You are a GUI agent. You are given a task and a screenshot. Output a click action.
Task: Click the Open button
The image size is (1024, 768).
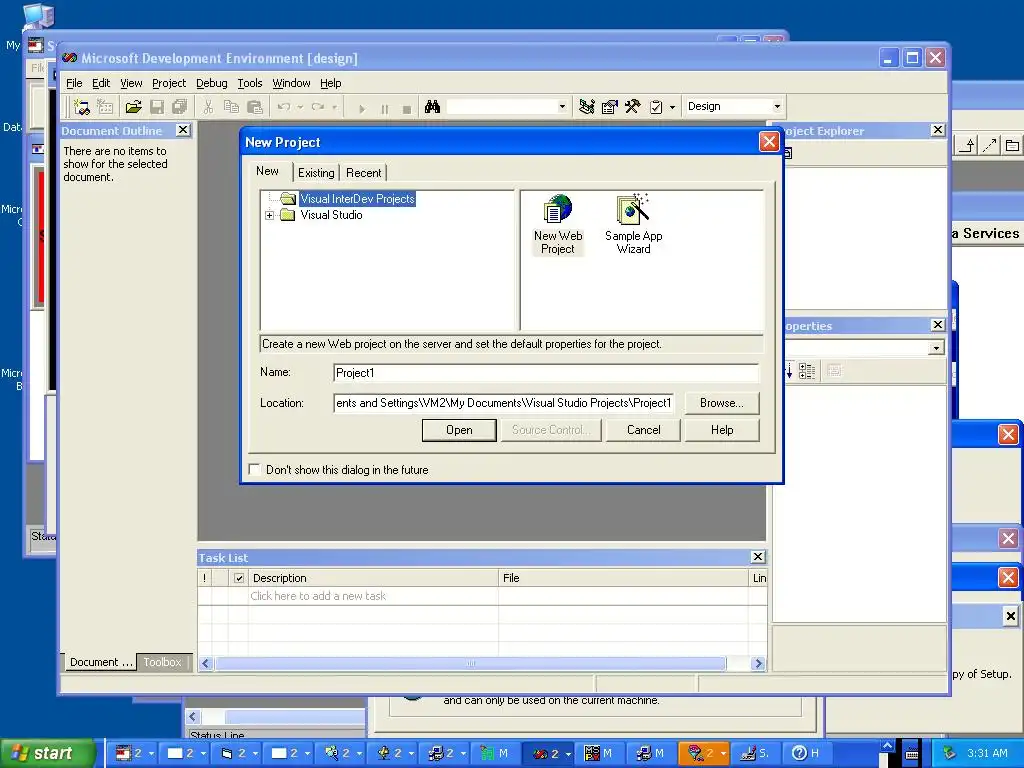(x=459, y=430)
